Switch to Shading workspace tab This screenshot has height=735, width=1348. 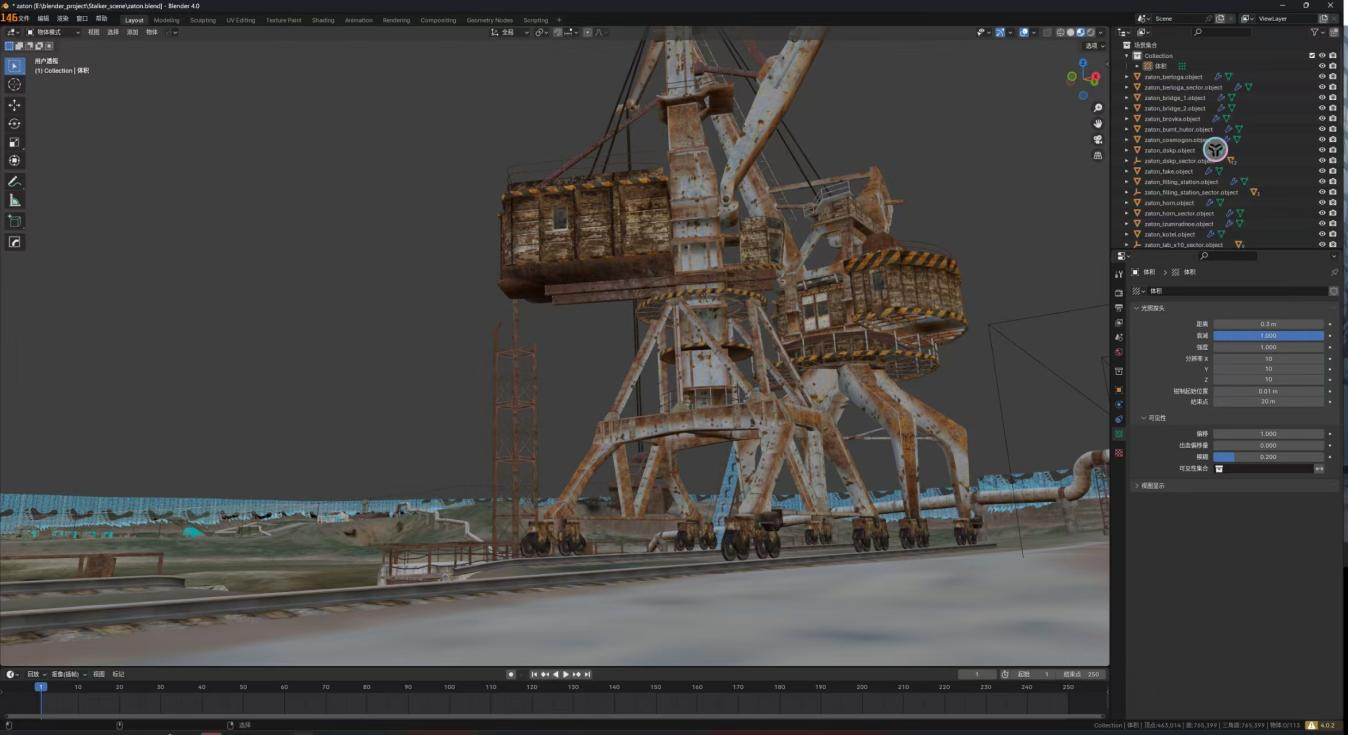(323, 20)
